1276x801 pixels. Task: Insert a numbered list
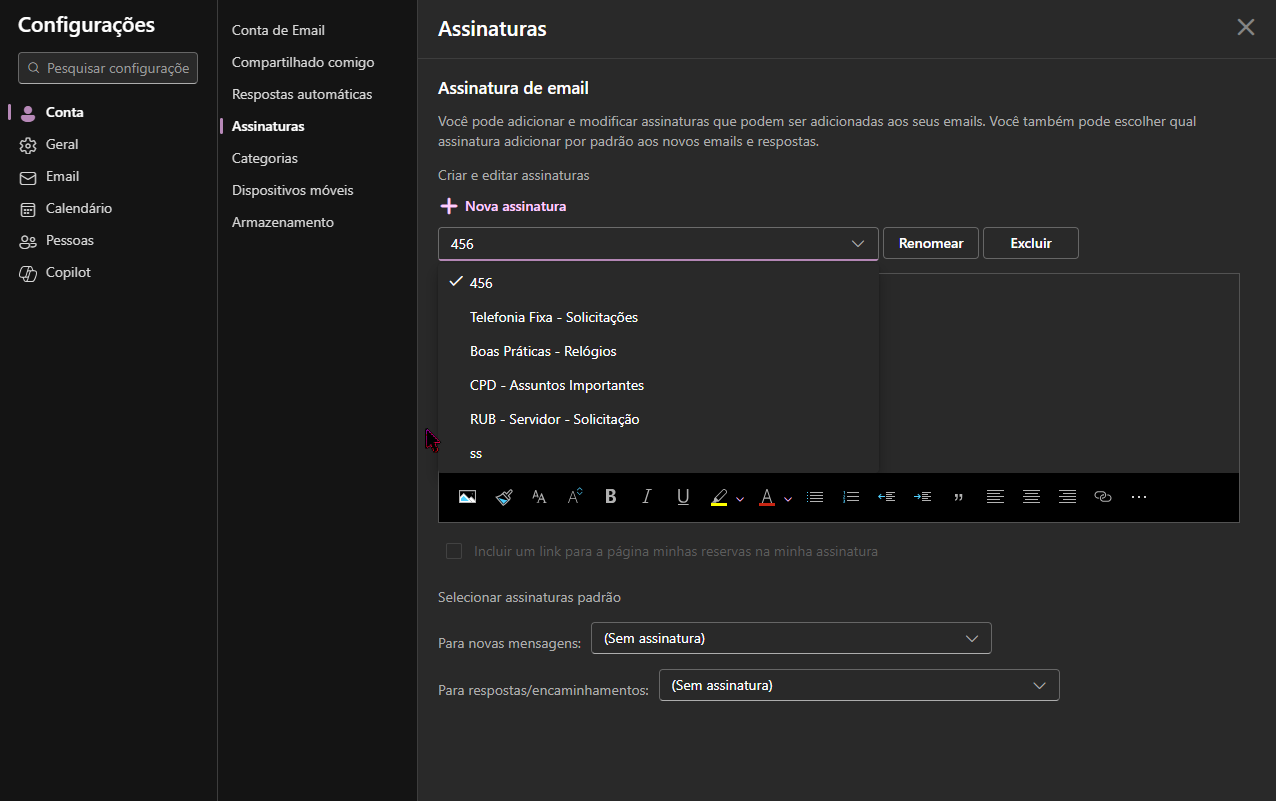coord(851,497)
